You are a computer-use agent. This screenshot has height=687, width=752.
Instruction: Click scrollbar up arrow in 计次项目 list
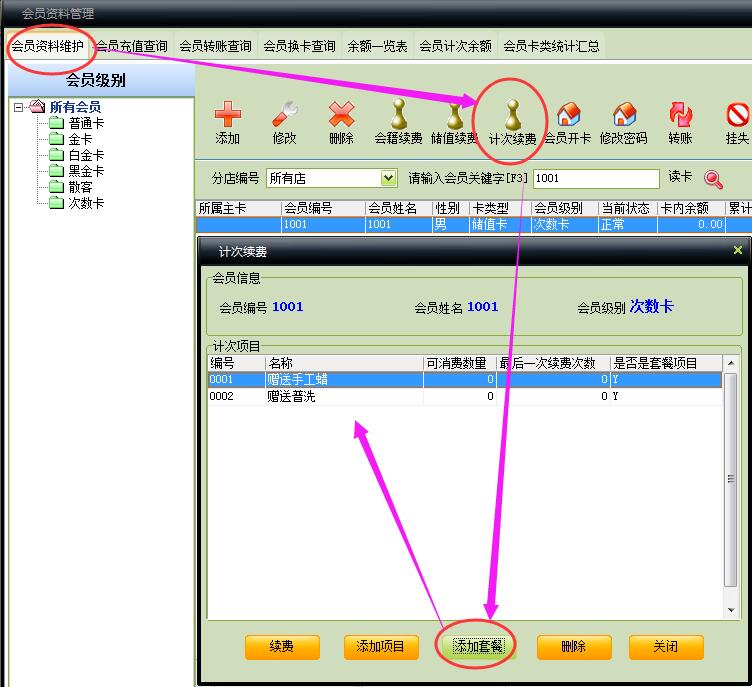pyautogui.click(x=730, y=363)
